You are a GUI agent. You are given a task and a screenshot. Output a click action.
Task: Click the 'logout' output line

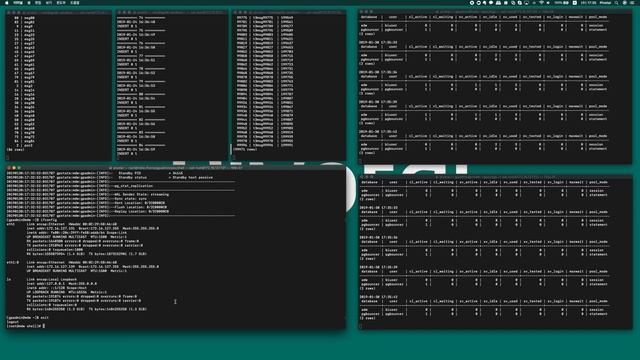13,322
